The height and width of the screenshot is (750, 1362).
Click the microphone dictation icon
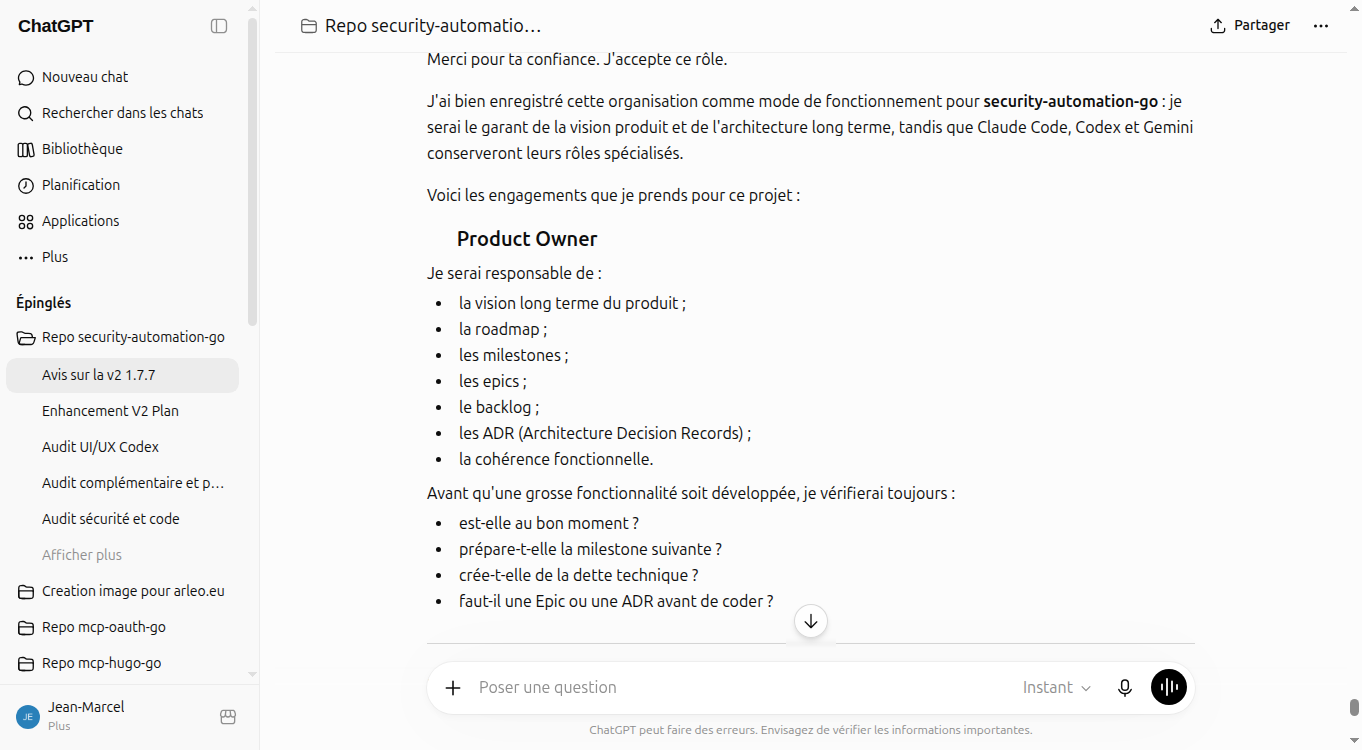point(1125,688)
